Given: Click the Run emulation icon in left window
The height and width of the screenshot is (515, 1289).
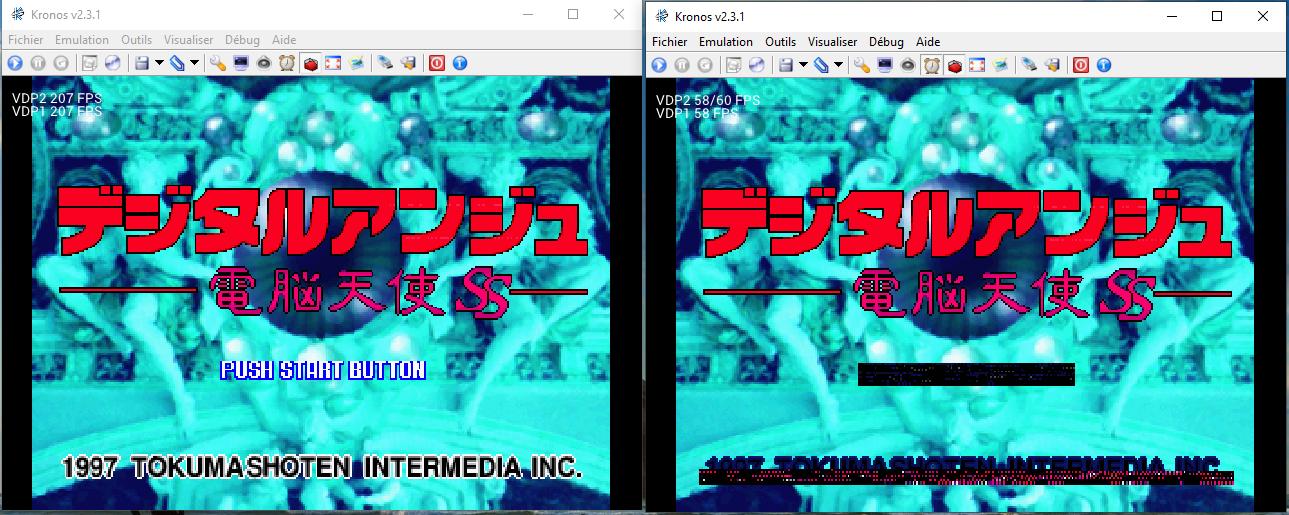Looking at the screenshot, I should (15, 63).
